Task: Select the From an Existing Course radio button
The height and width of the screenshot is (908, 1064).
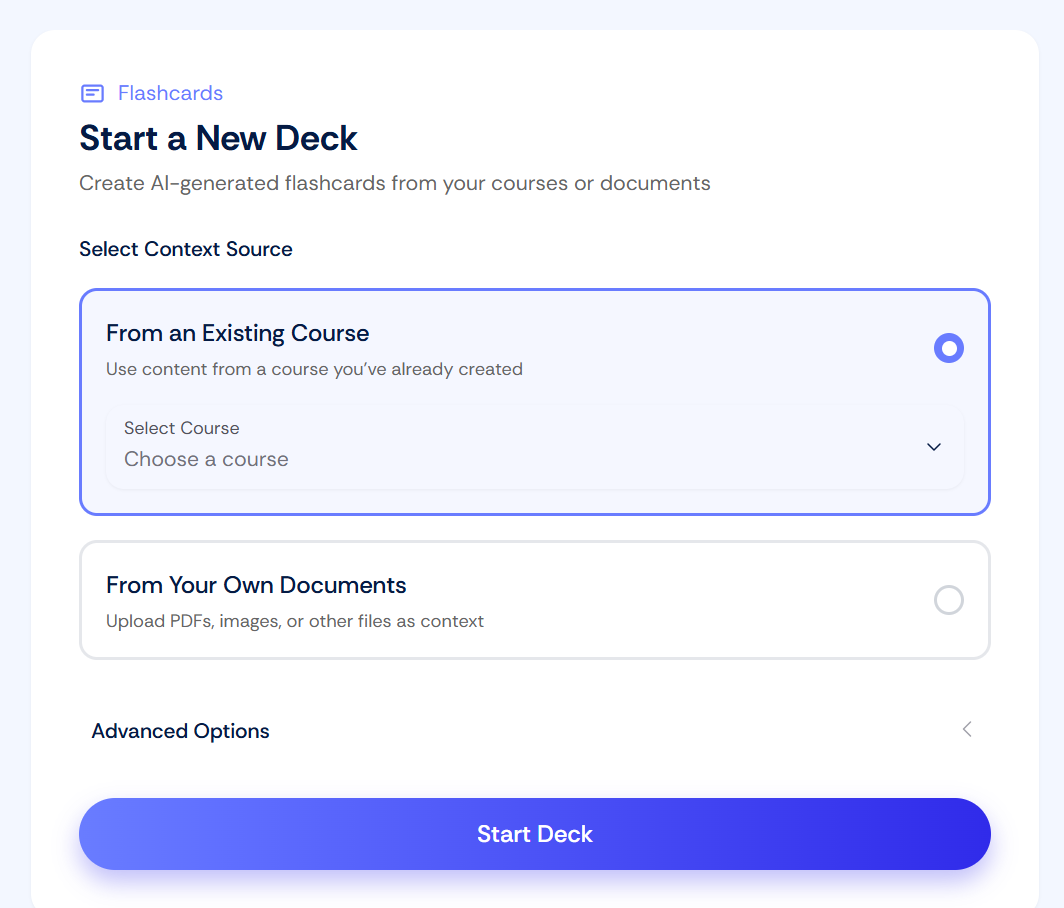Action: (948, 348)
